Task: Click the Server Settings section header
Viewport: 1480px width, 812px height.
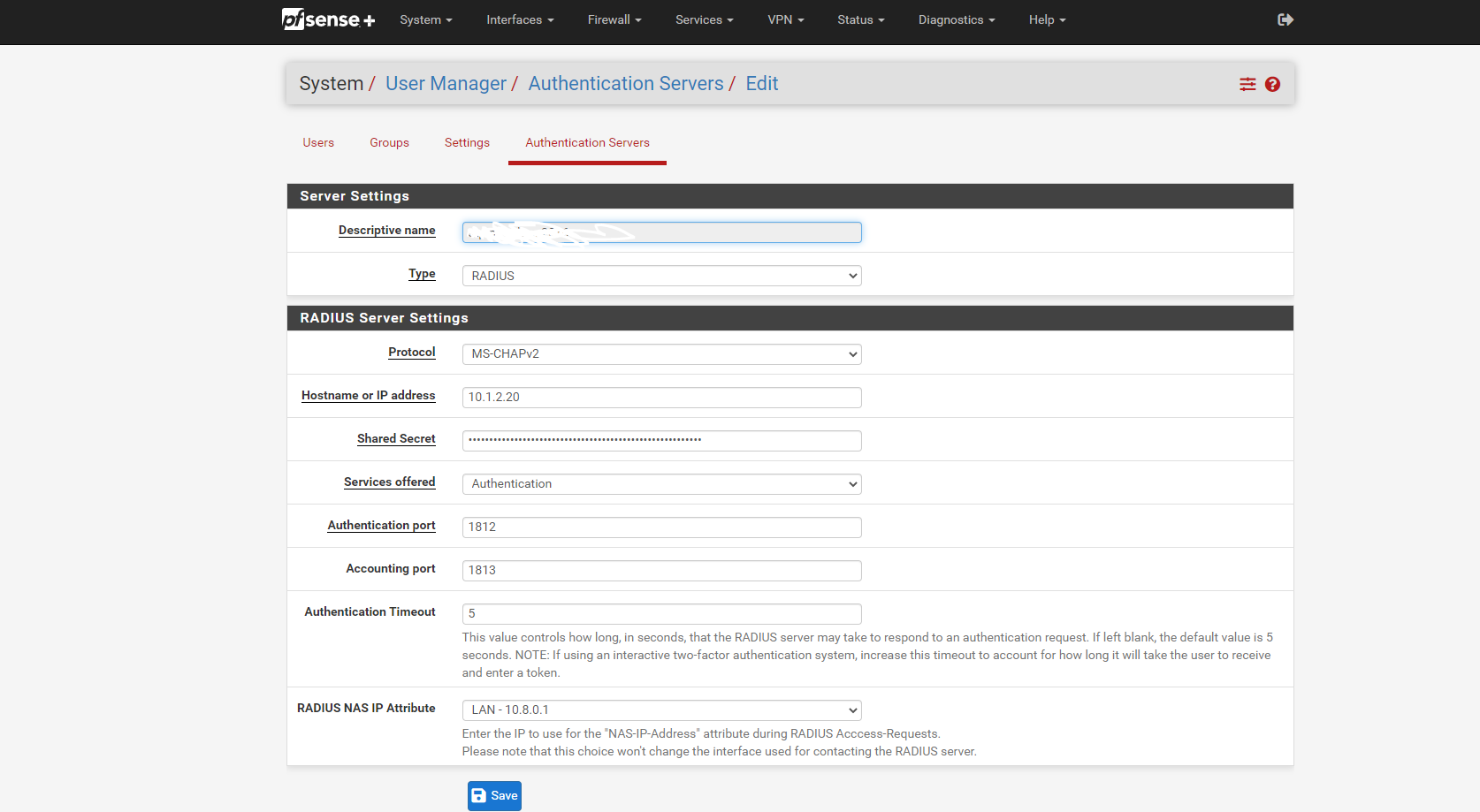Action: 790,196
